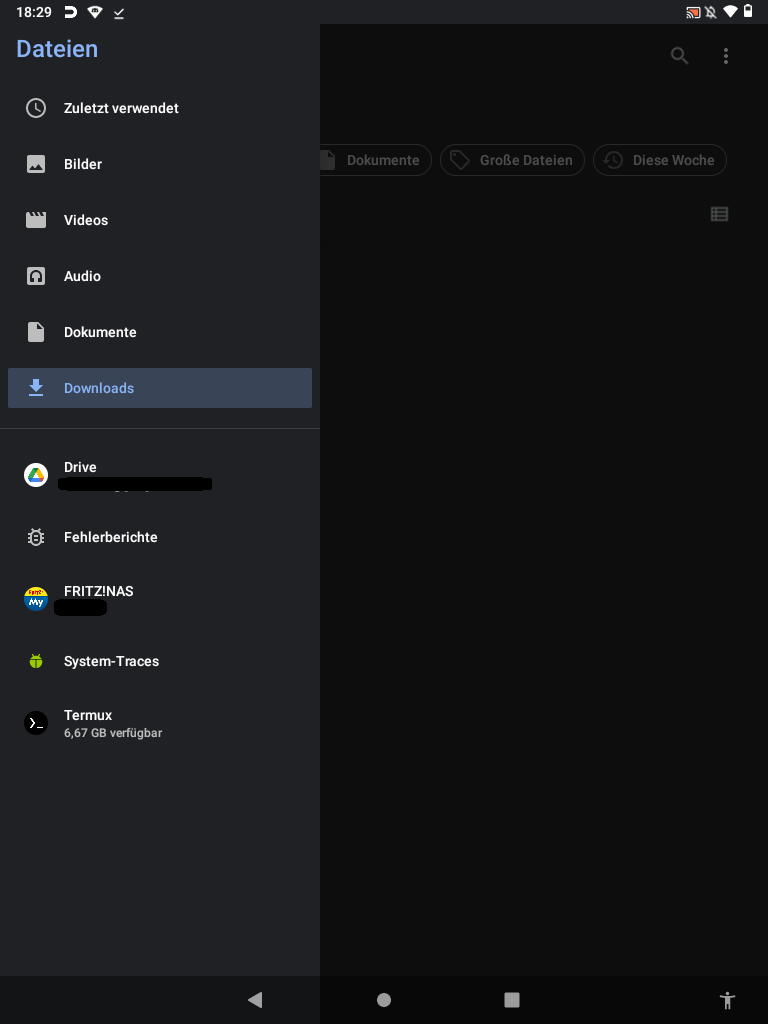The height and width of the screenshot is (1024, 768).
Task: Click the Videos clapperboard icon
Action: tap(36, 220)
